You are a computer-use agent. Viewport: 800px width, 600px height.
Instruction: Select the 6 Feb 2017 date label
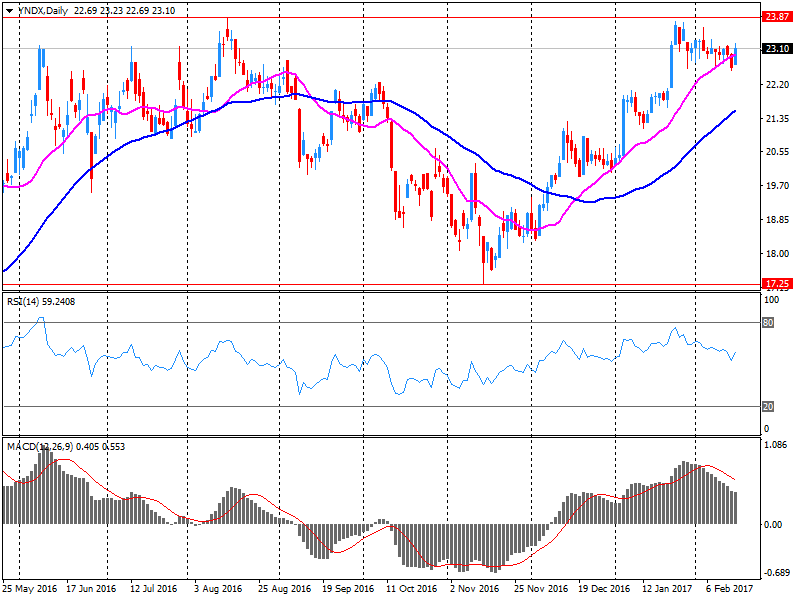point(729,588)
